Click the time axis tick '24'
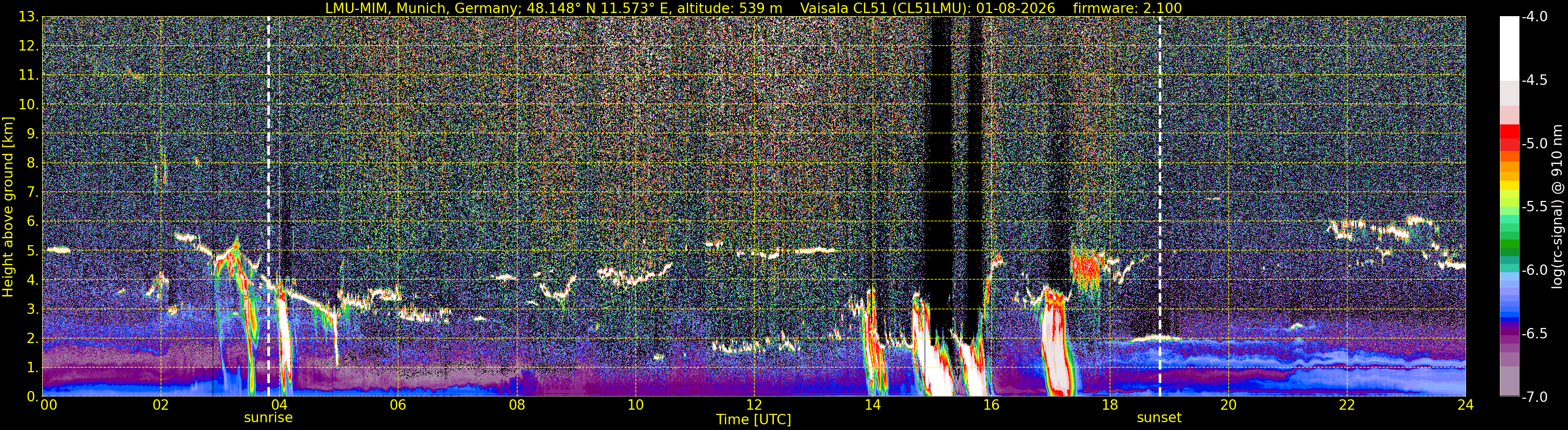 tap(1466, 405)
